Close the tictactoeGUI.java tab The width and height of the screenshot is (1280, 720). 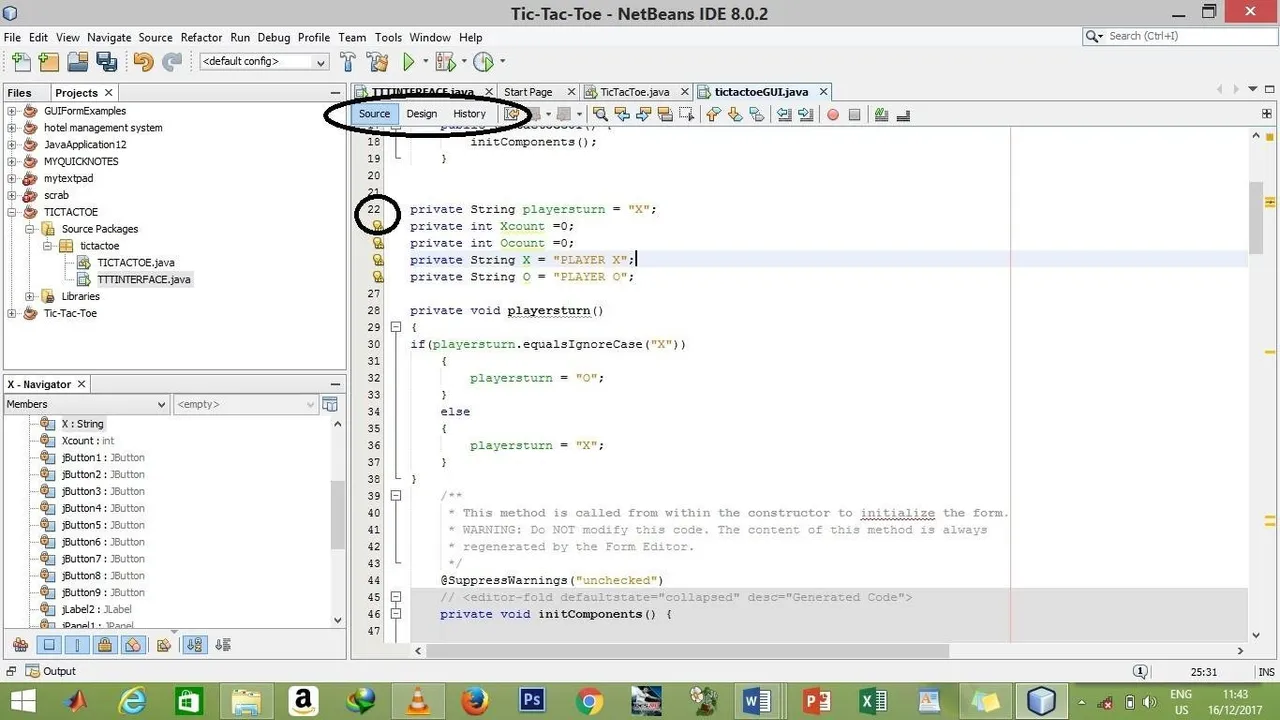click(824, 92)
